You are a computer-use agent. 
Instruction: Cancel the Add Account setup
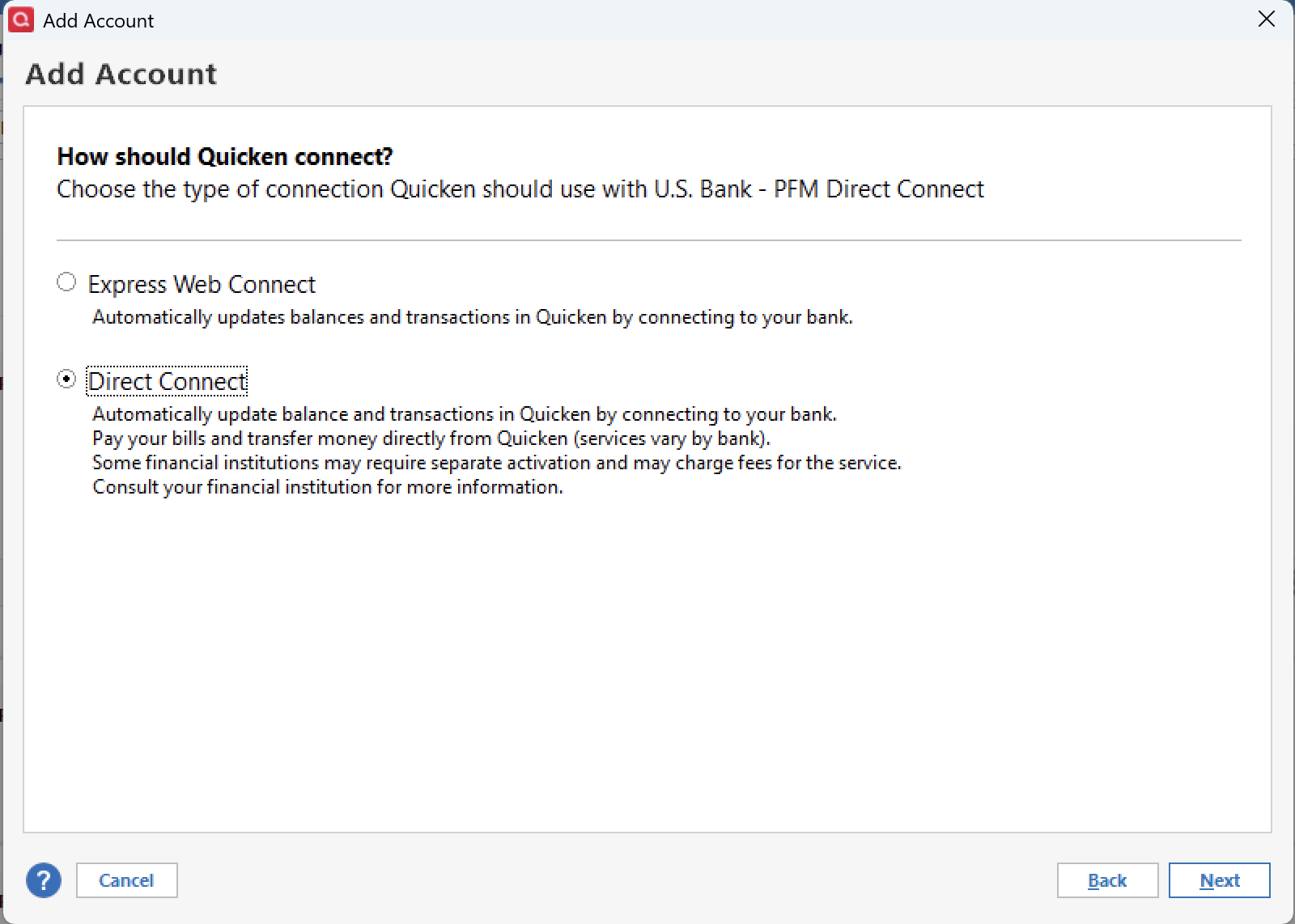pyautogui.click(x=126, y=880)
